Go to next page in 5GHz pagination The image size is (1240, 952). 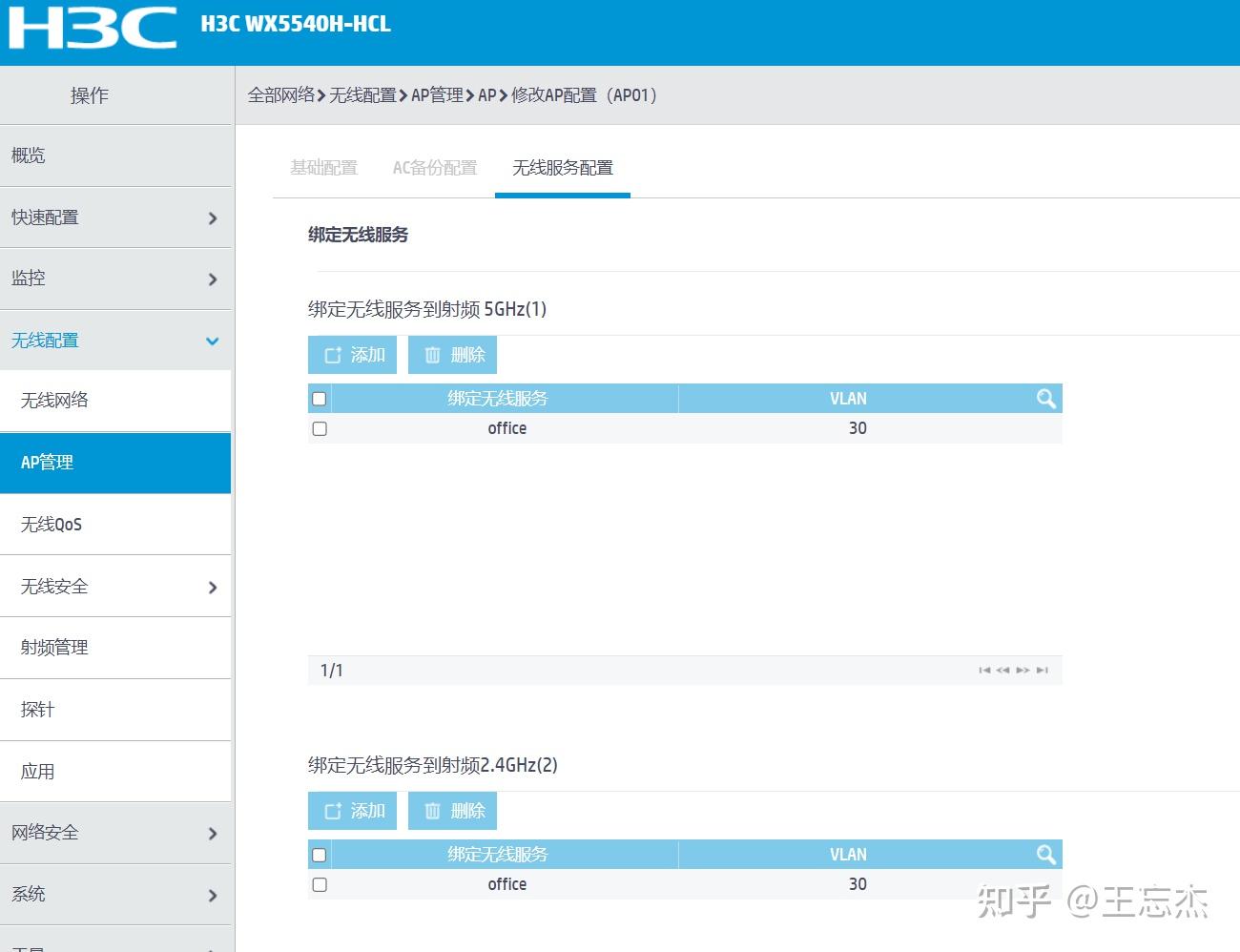[x=1023, y=671]
